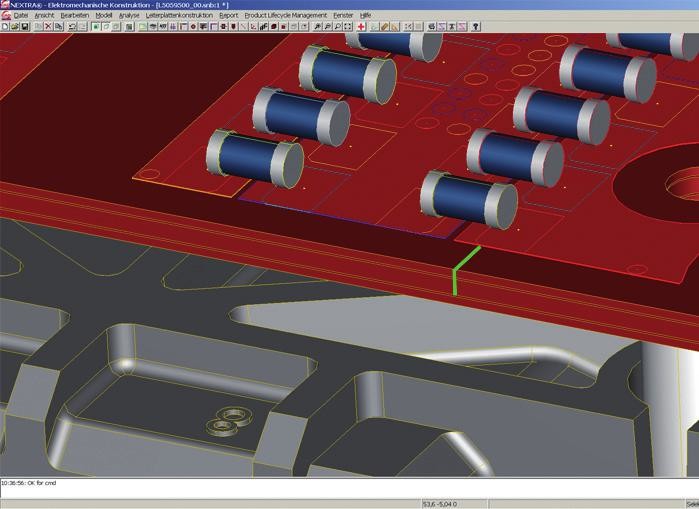Click the red X delete icon
The width and height of the screenshot is (699, 509).
[48, 27]
